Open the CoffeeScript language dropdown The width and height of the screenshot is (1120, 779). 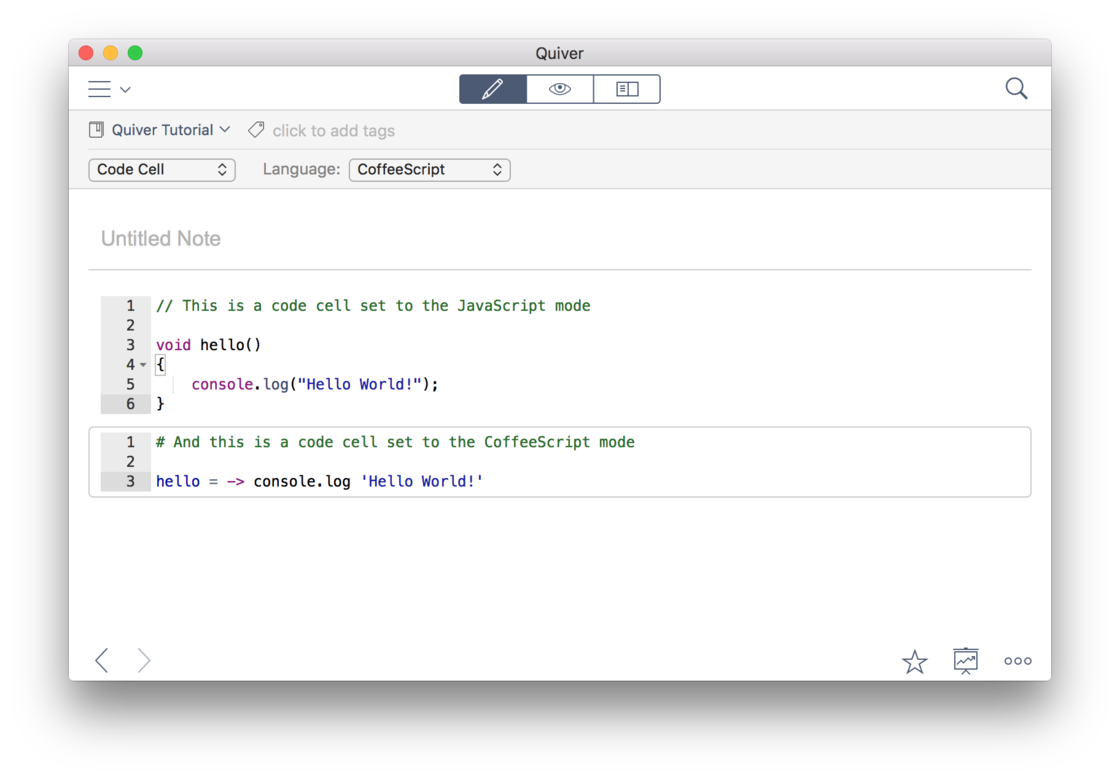pyautogui.click(x=429, y=169)
